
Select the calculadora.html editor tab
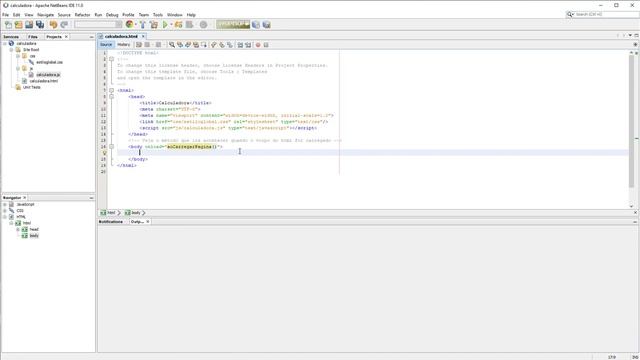[x=121, y=36]
